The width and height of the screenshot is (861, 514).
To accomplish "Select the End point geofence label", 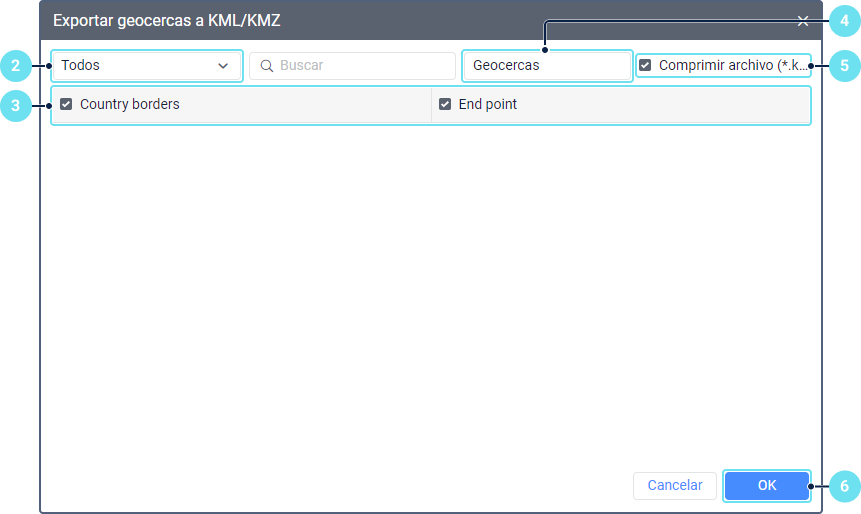I will (488, 104).
